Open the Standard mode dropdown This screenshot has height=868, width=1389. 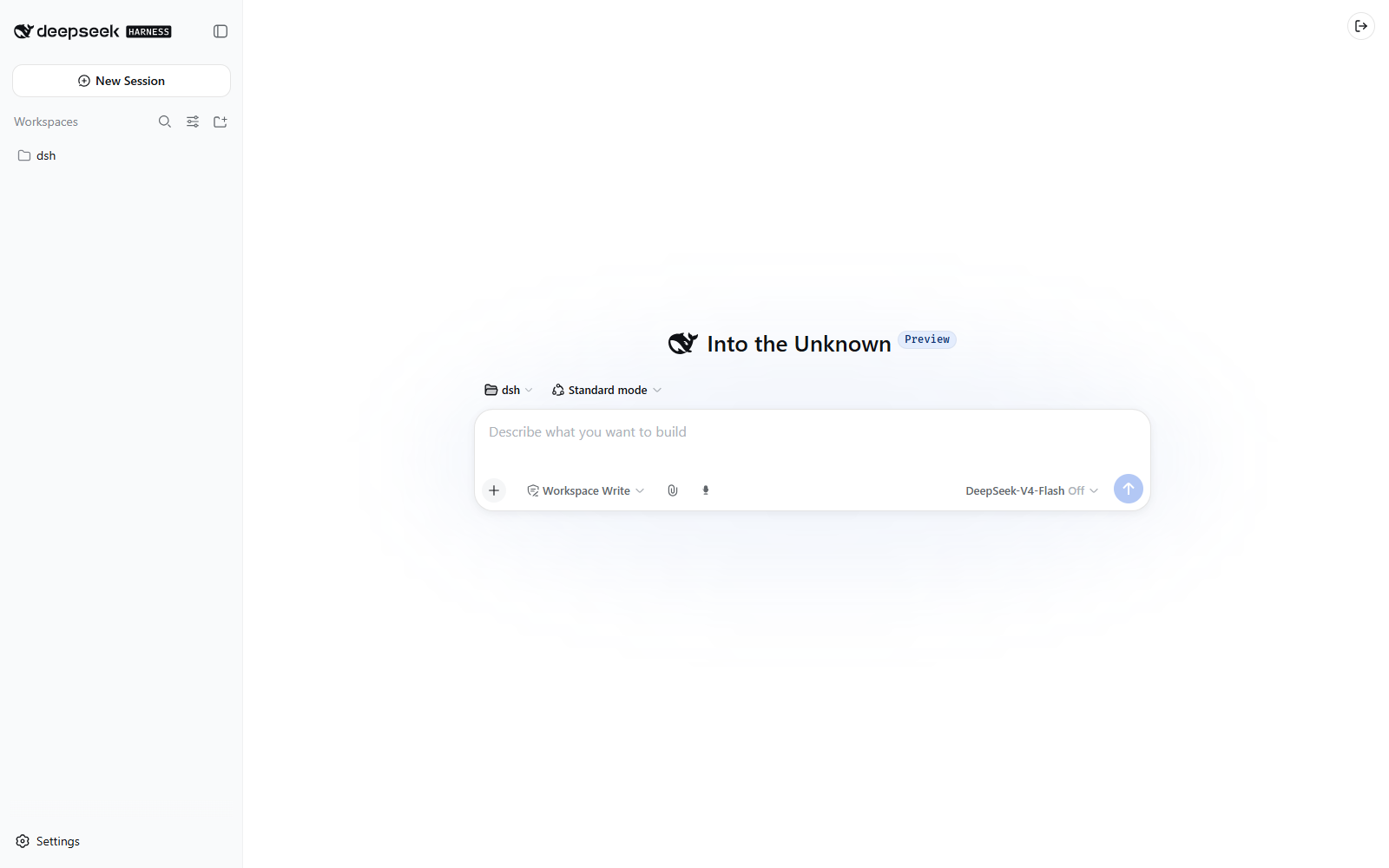607,390
